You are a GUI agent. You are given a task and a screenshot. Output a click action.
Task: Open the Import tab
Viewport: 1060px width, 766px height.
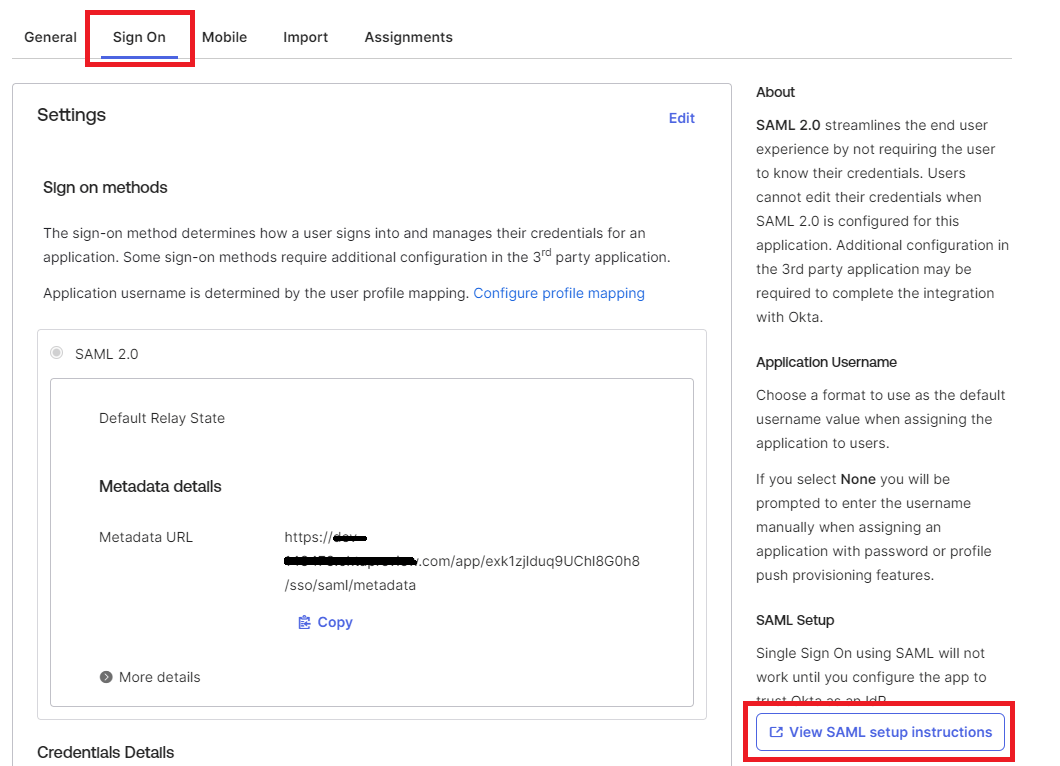point(305,37)
